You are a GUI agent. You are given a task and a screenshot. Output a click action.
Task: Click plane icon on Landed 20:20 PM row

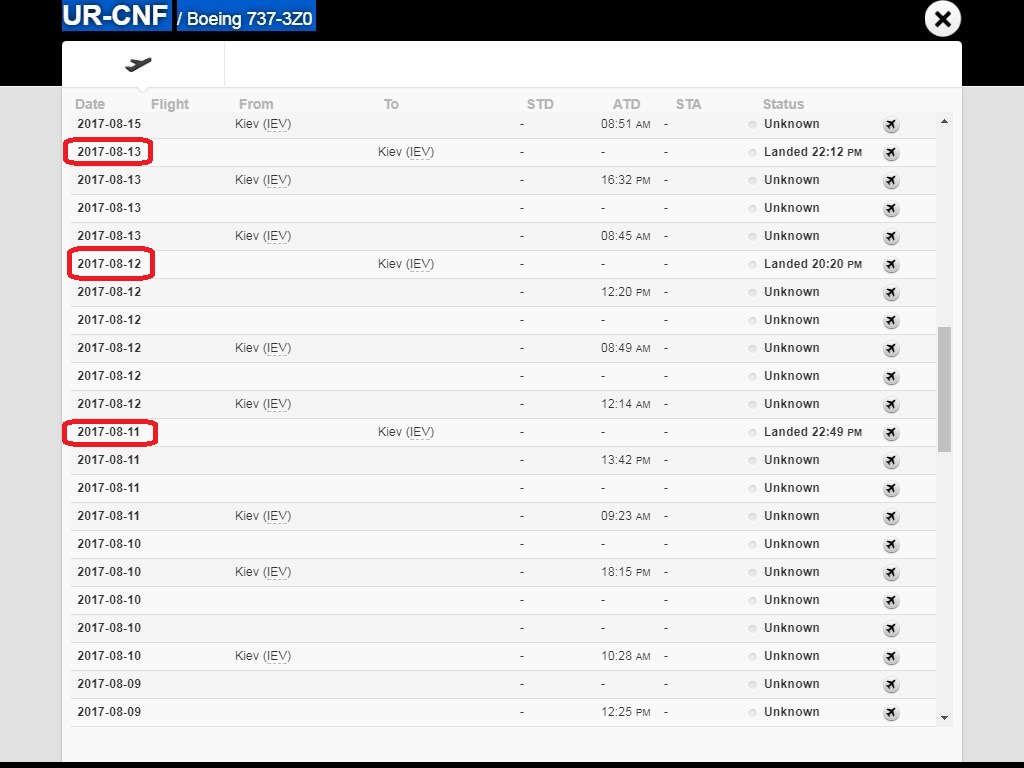891,264
